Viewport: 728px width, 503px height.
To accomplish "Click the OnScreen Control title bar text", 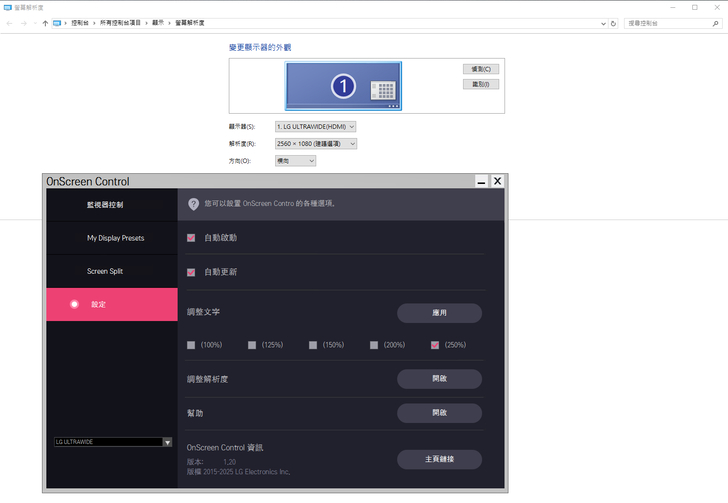I will coord(88,182).
